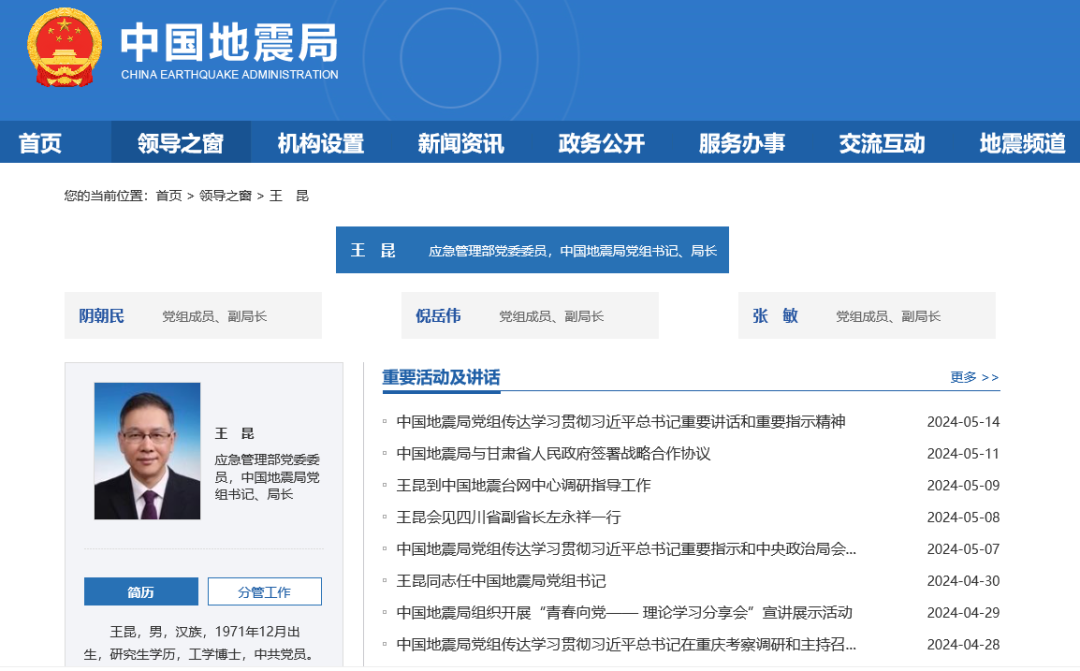Viewport: 1080px width, 671px height.
Task: Open article 王昆会见四川省副省长左永祥一行
Action: point(508,517)
